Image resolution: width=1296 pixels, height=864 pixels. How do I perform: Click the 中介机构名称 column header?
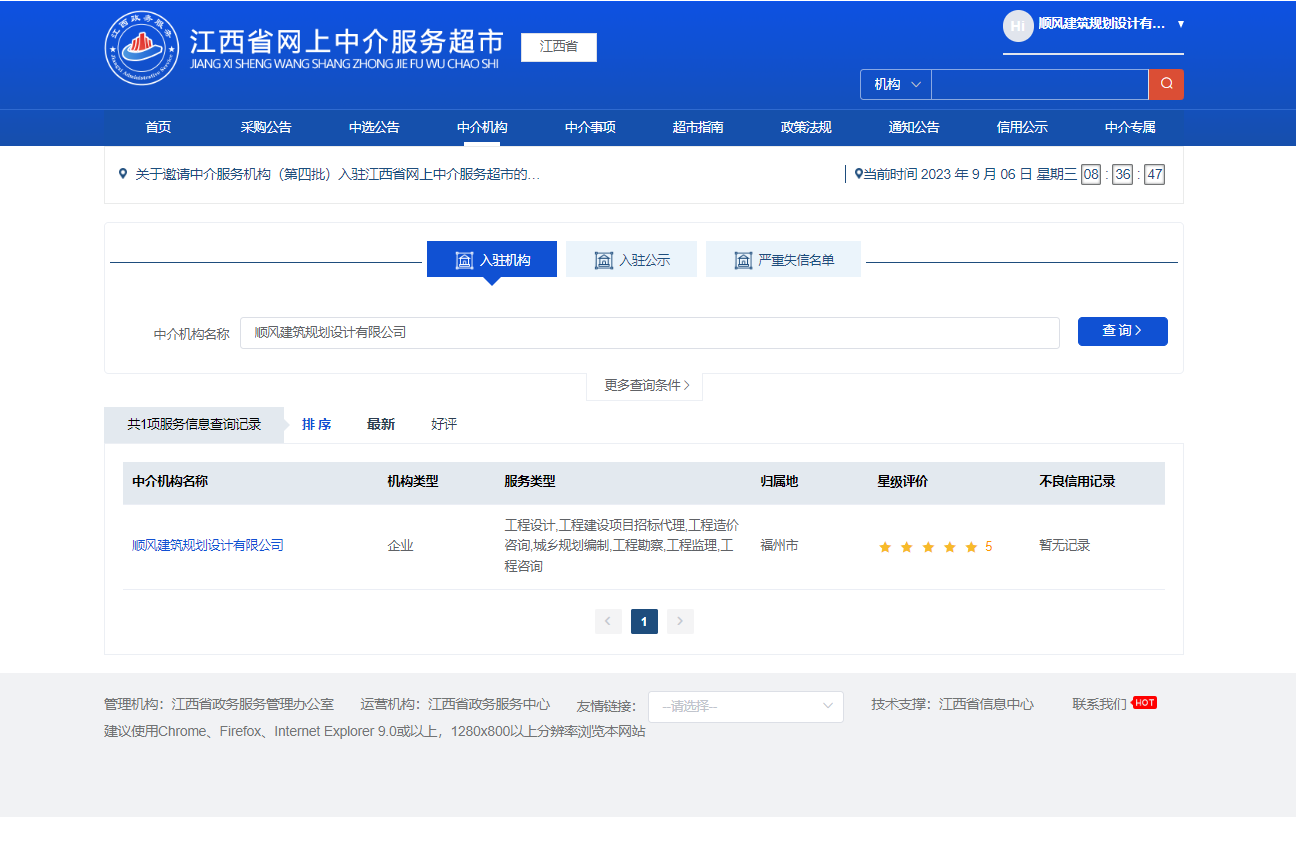(x=170, y=482)
